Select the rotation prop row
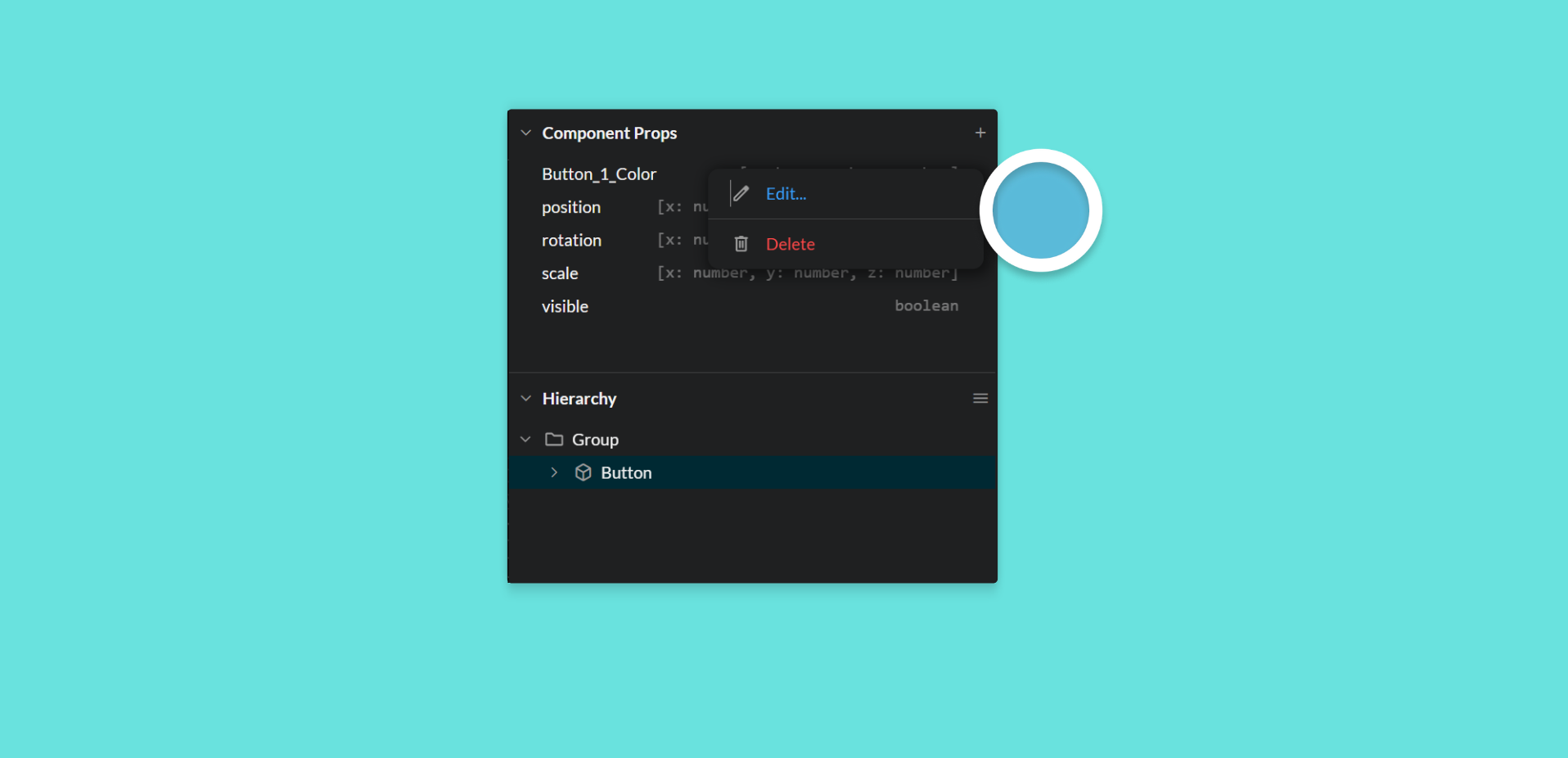 [752, 240]
